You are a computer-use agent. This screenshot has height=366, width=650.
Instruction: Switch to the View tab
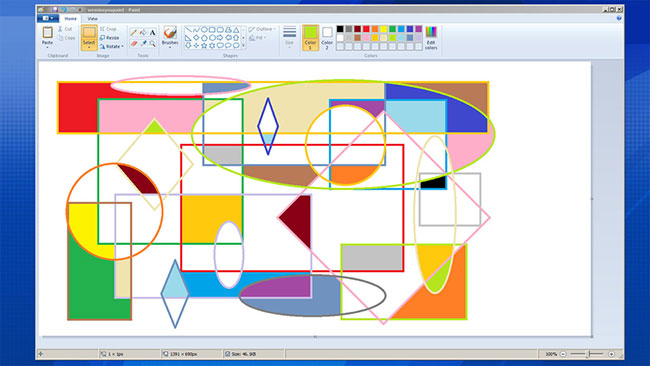pyautogui.click(x=92, y=19)
